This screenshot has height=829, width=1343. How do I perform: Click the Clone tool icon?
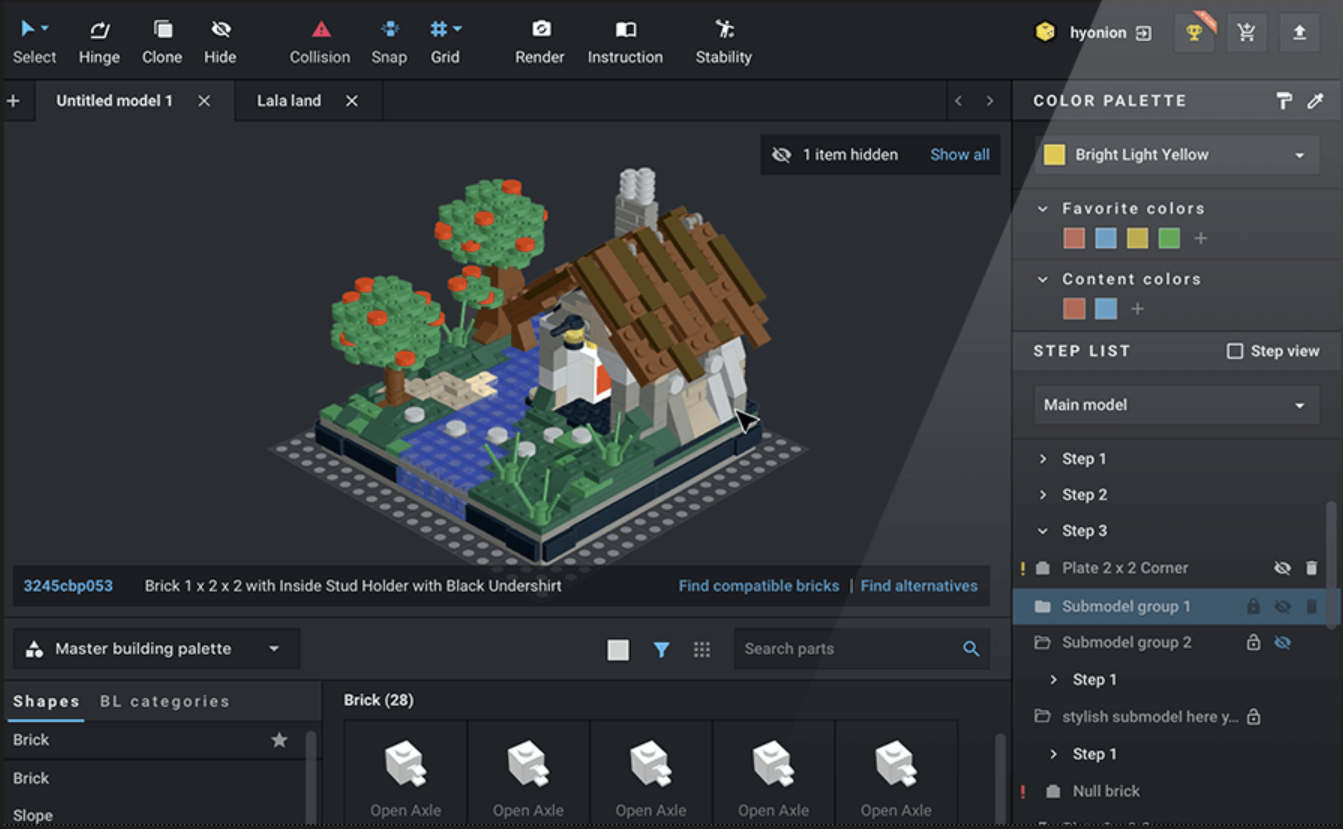(x=162, y=30)
